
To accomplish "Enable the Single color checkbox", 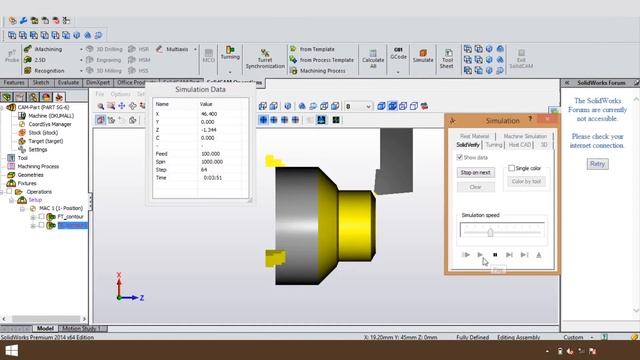I will (511, 168).
